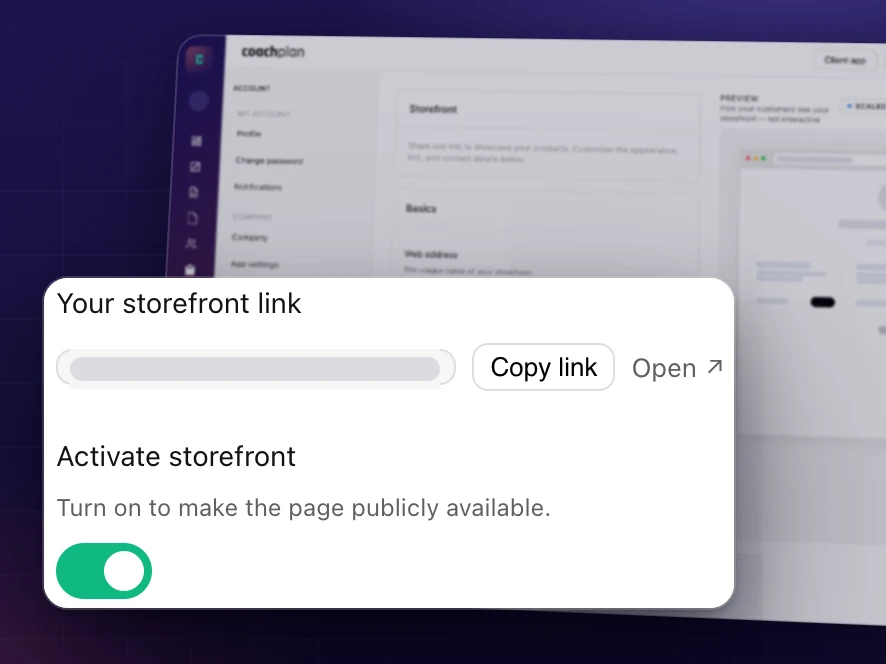Click the Copy link button
Viewport: 886px width, 664px height.
point(543,367)
